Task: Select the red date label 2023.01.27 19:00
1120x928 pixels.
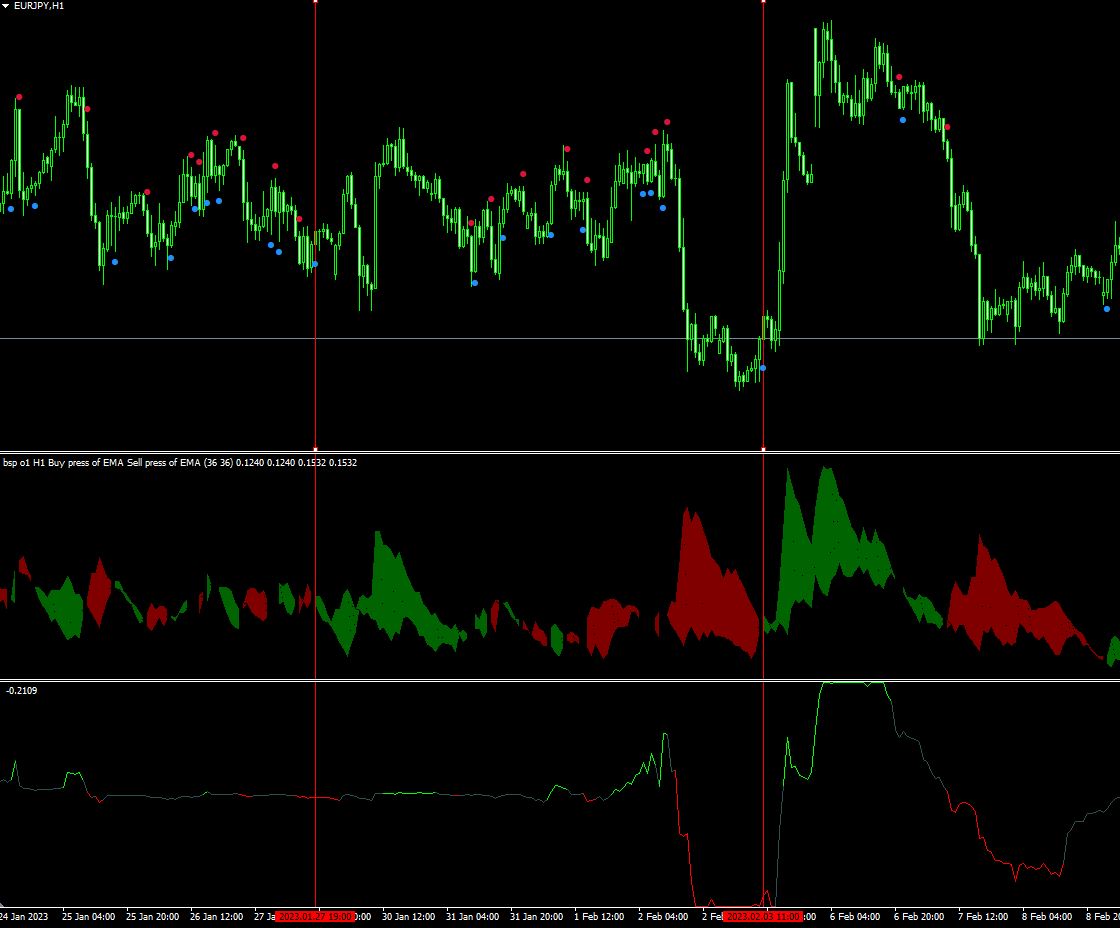Action: [315, 916]
